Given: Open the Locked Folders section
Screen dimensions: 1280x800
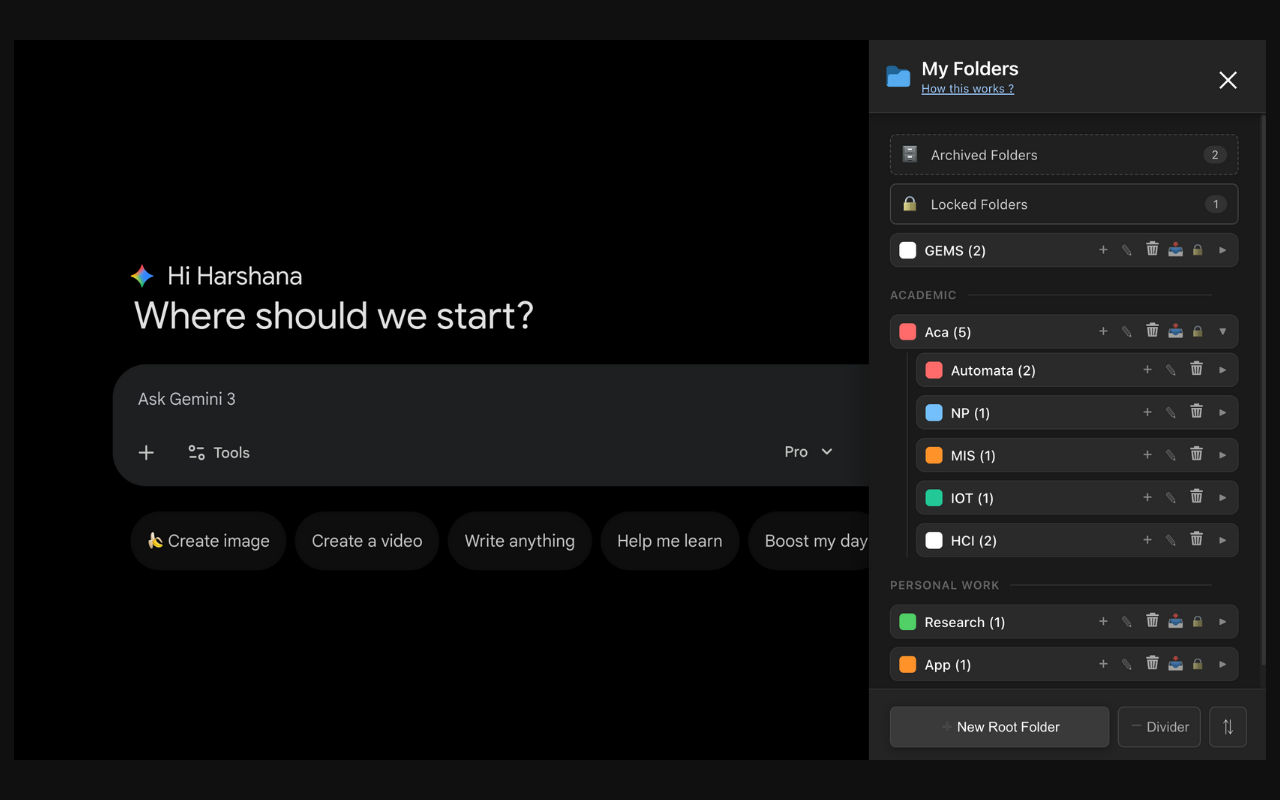Looking at the screenshot, I should point(1064,204).
